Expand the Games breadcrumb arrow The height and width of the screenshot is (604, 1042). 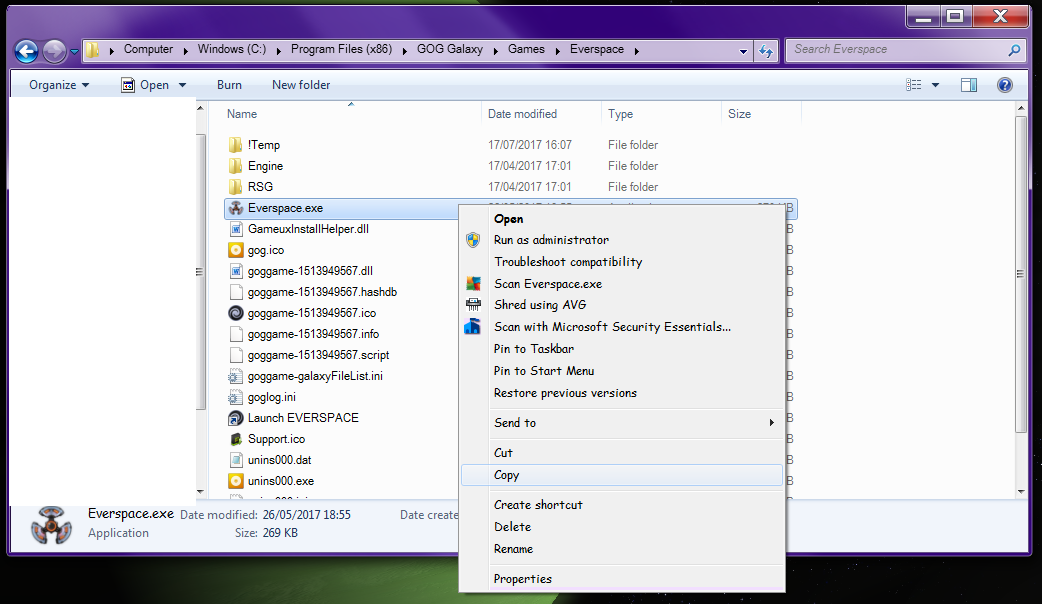coord(557,50)
